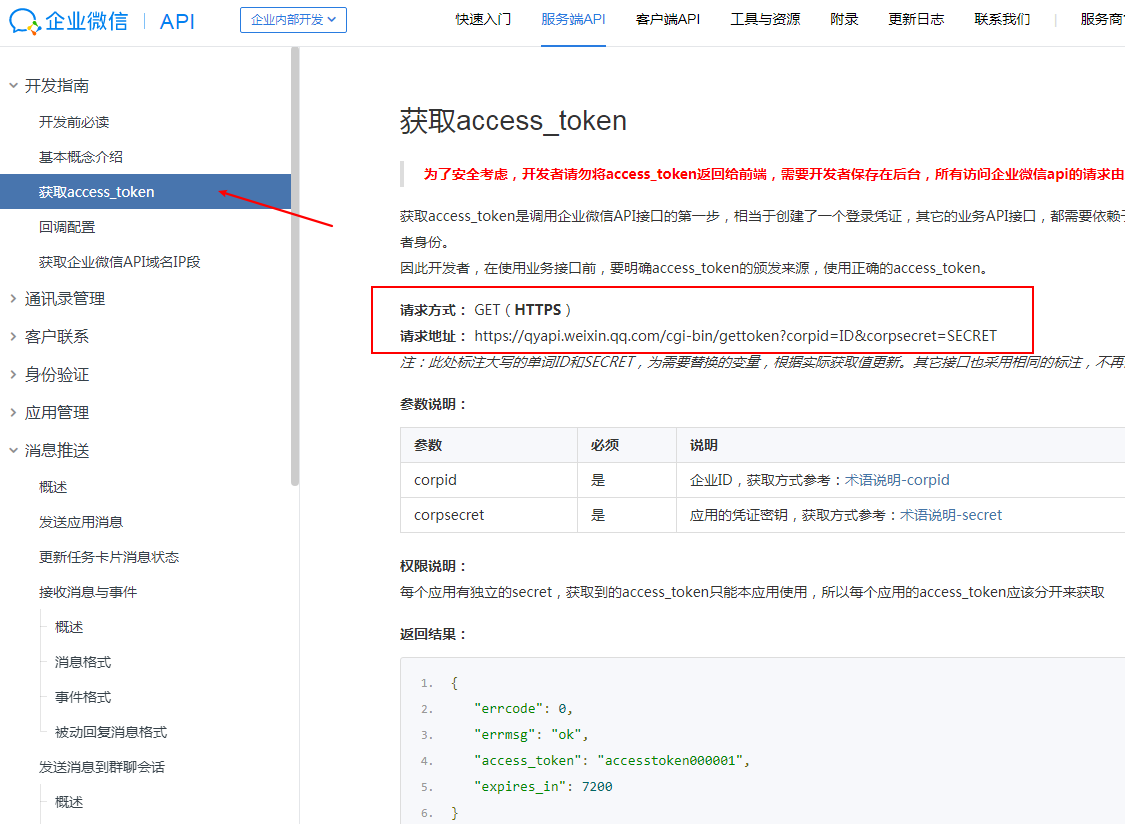Select 发送应用消息 in sidebar
Image resolution: width=1125 pixels, height=824 pixels.
[x=81, y=522]
